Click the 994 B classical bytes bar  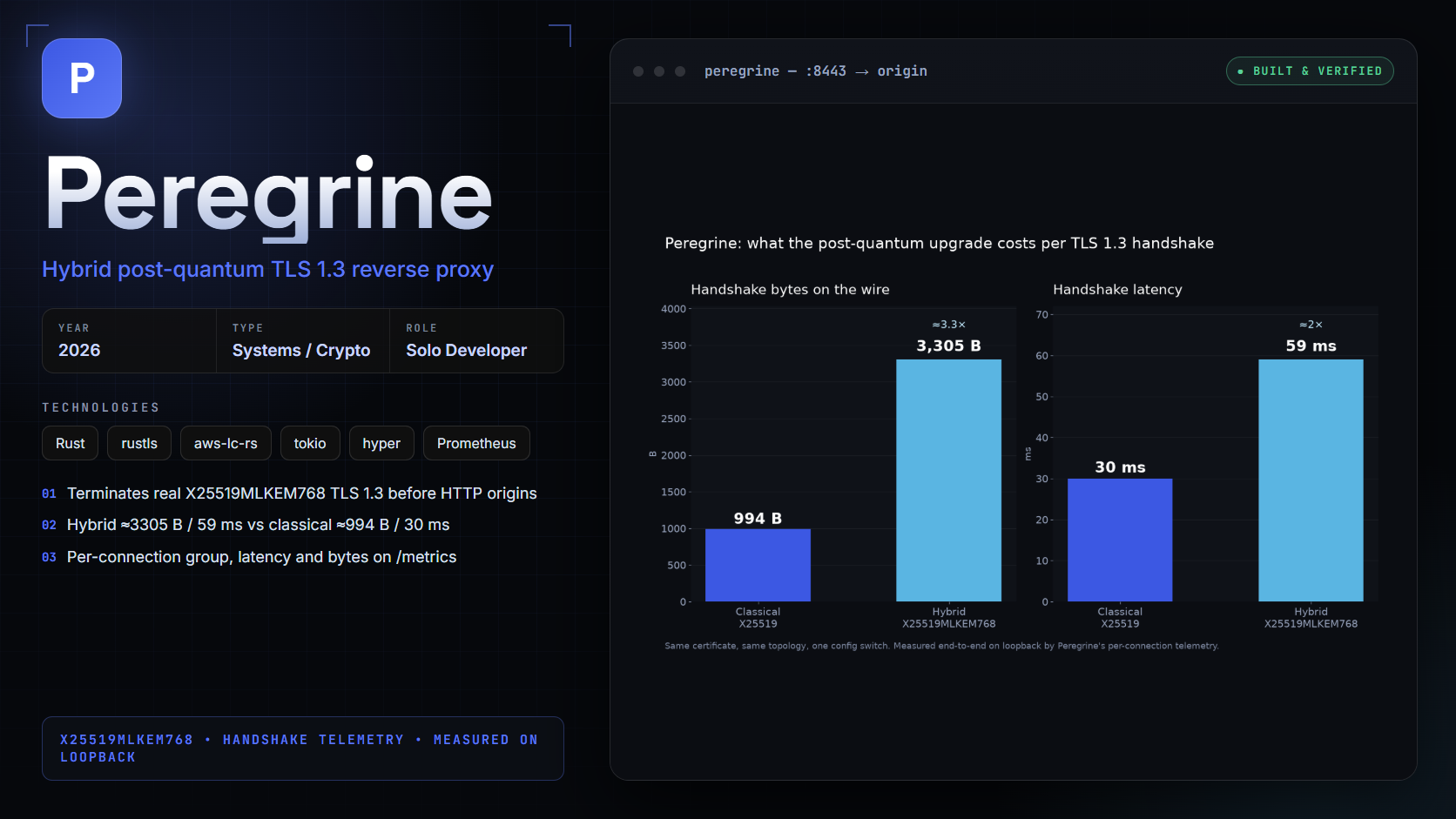coord(758,565)
